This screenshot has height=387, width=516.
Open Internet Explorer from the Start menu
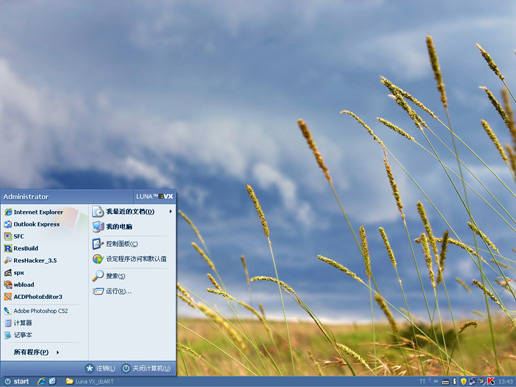[34, 212]
